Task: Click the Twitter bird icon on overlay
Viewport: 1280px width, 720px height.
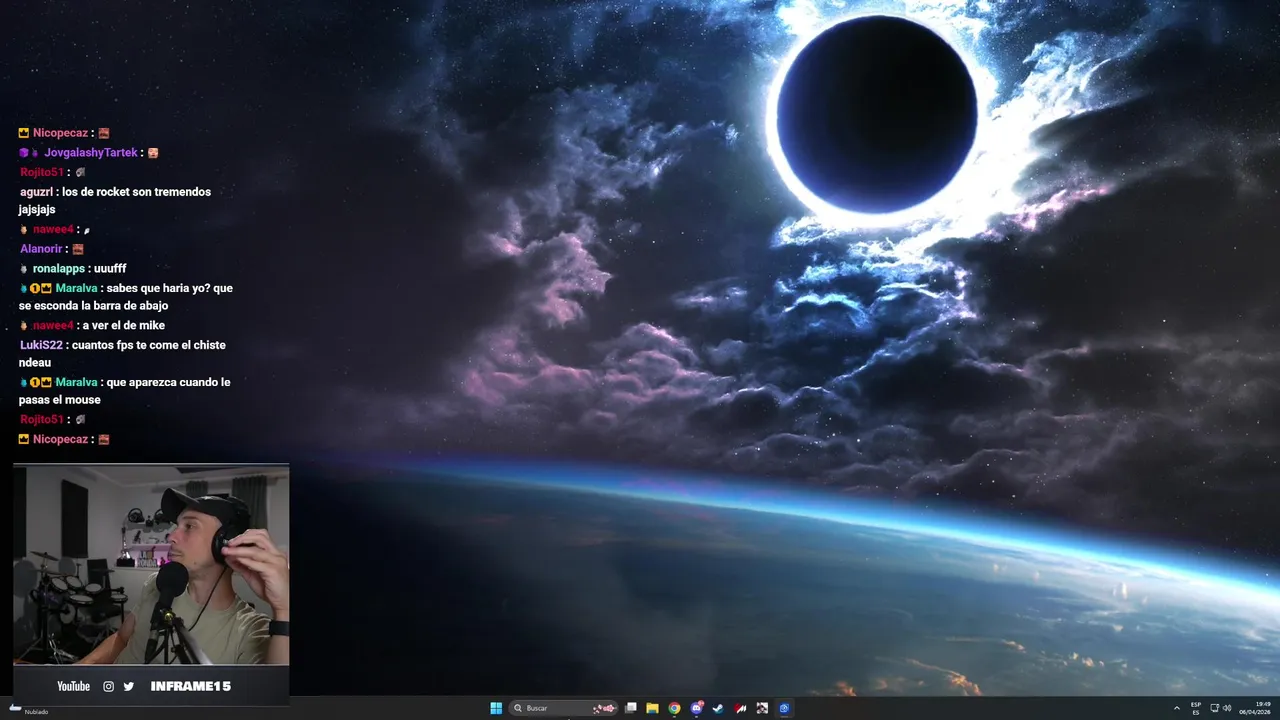Action: 128,686
